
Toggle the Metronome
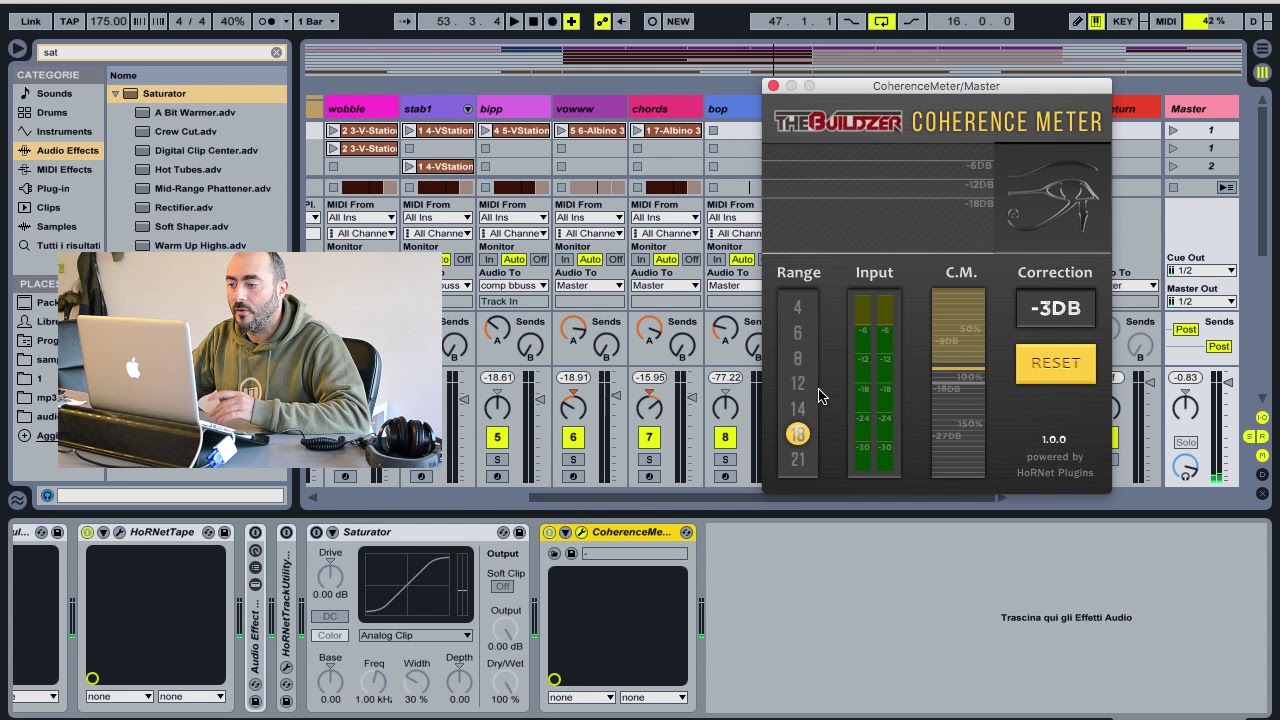267,21
